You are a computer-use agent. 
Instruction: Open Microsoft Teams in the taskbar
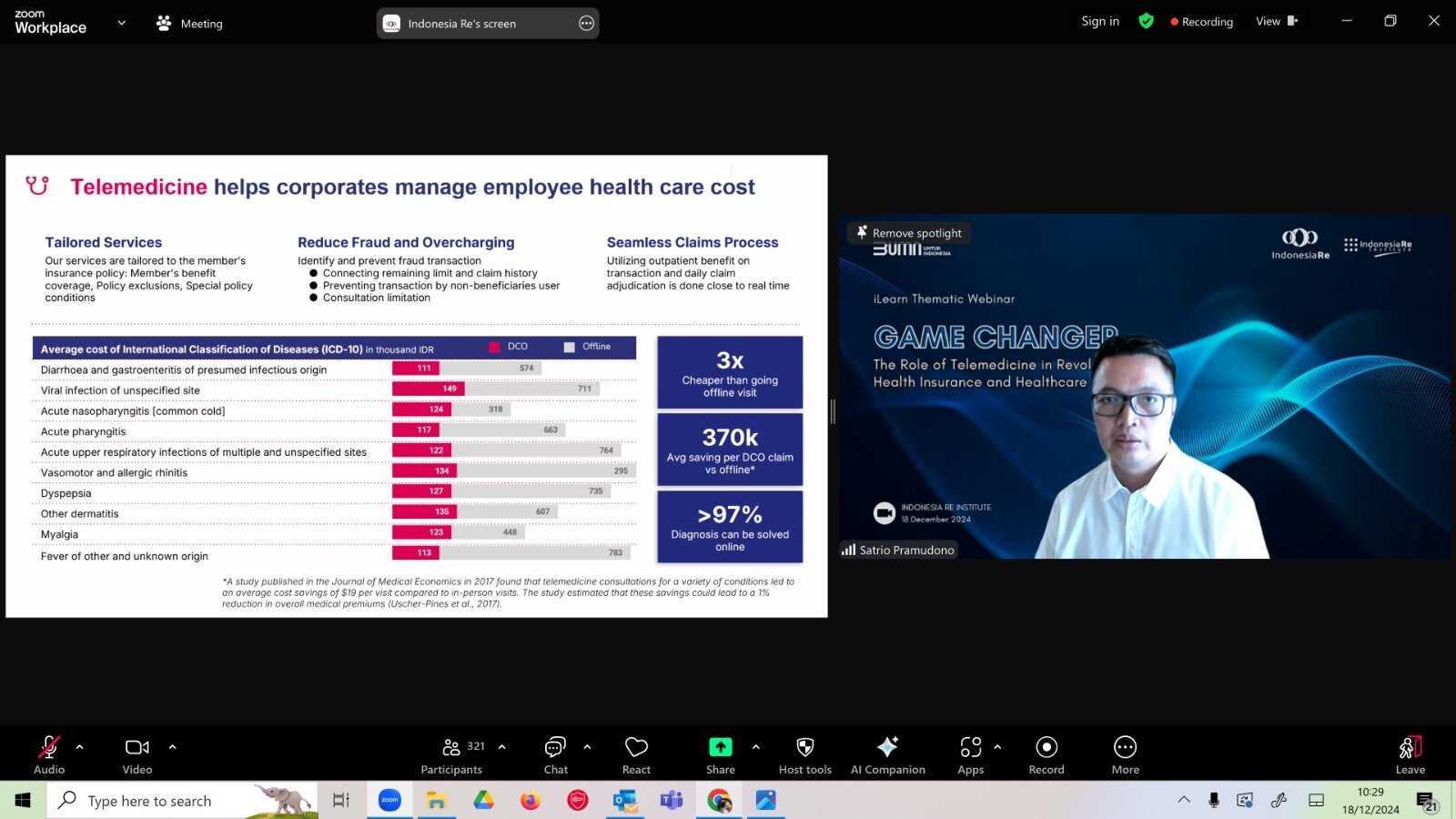pos(672,800)
